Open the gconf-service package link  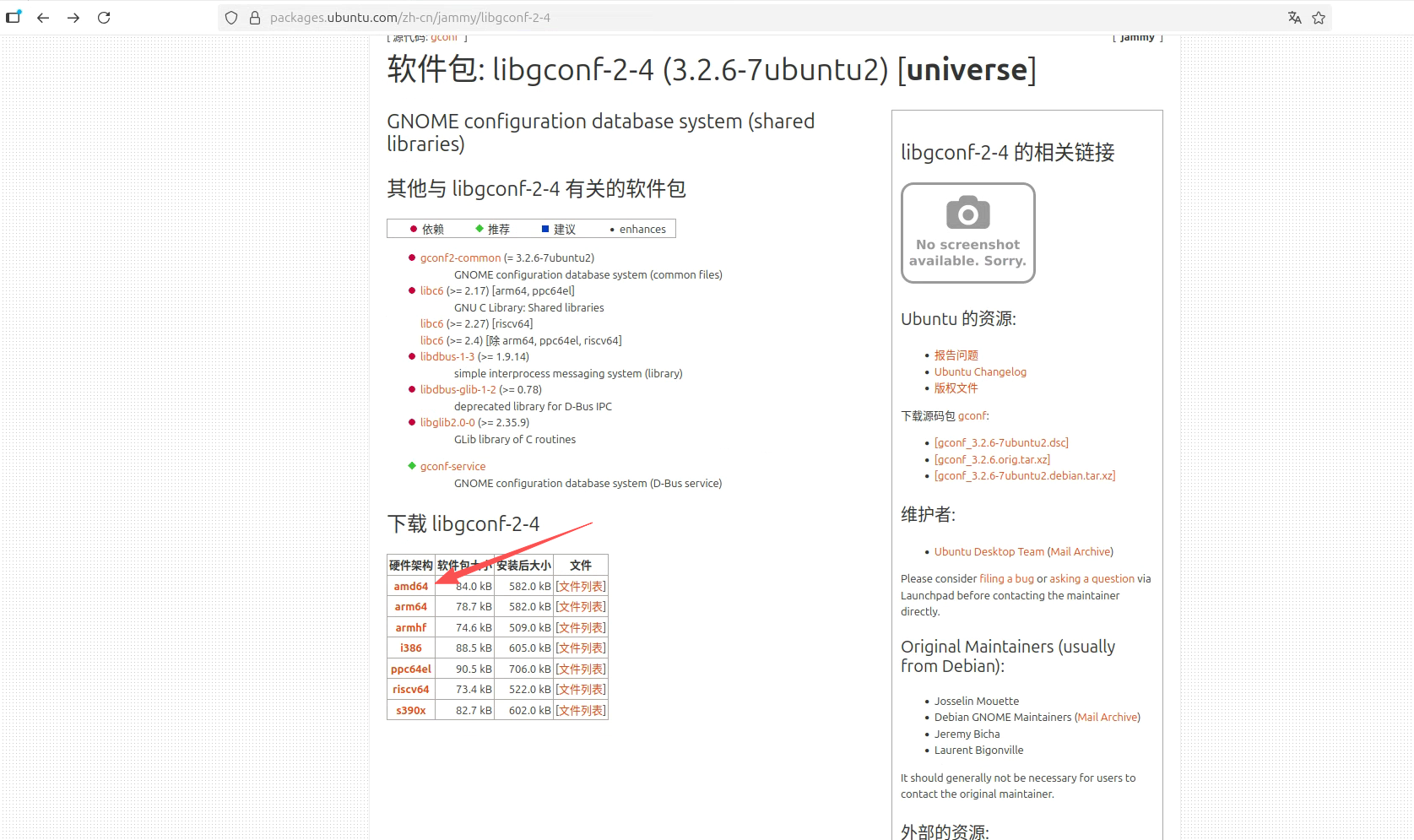(x=452, y=465)
